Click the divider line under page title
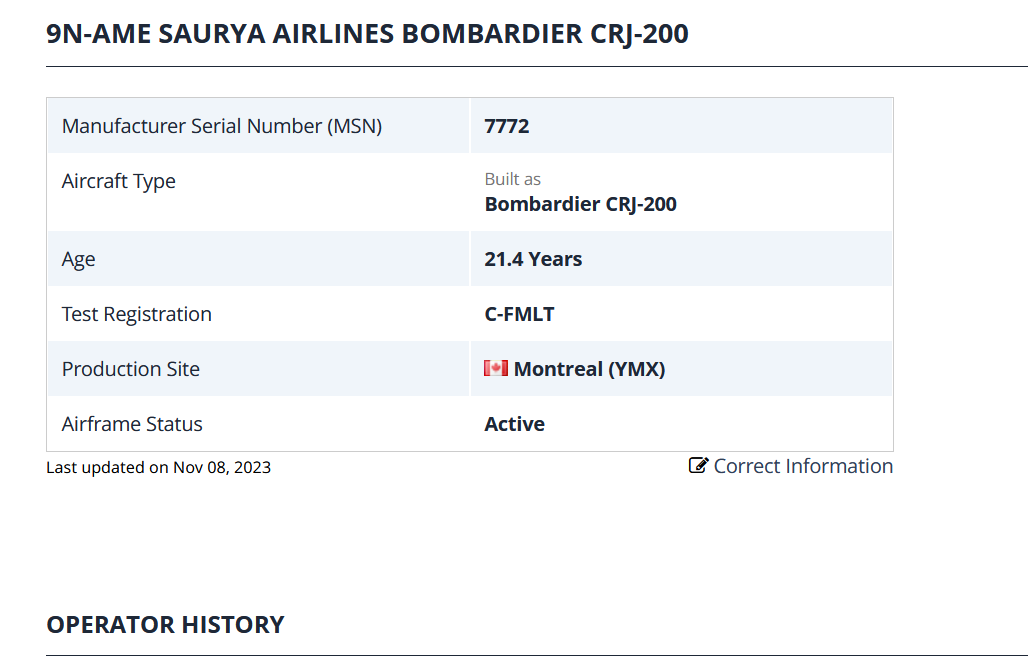 tap(536, 67)
